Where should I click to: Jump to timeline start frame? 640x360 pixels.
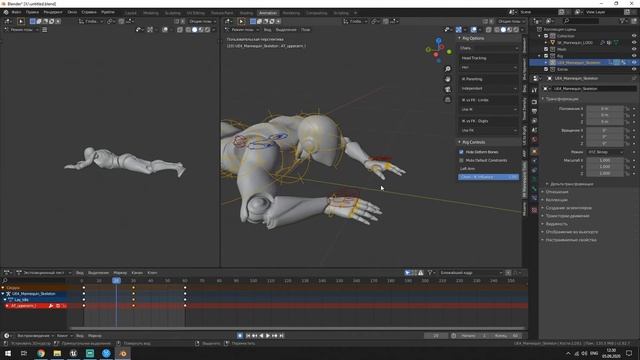(248, 336)
